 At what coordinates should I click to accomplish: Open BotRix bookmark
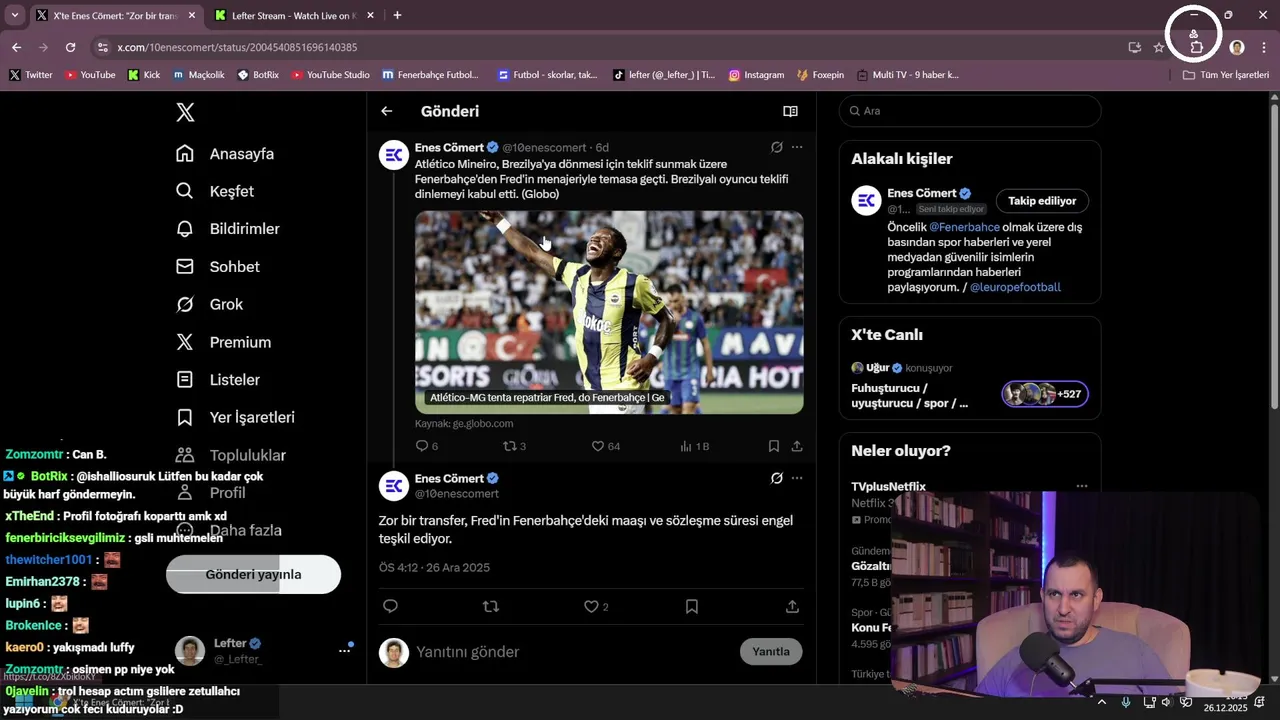coord(258,75)
